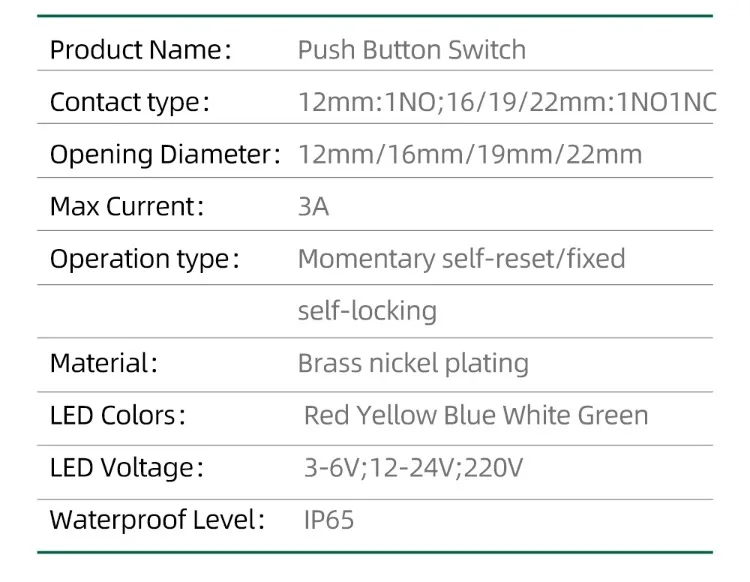Click the "self-locking" text

tap(367, 311)
